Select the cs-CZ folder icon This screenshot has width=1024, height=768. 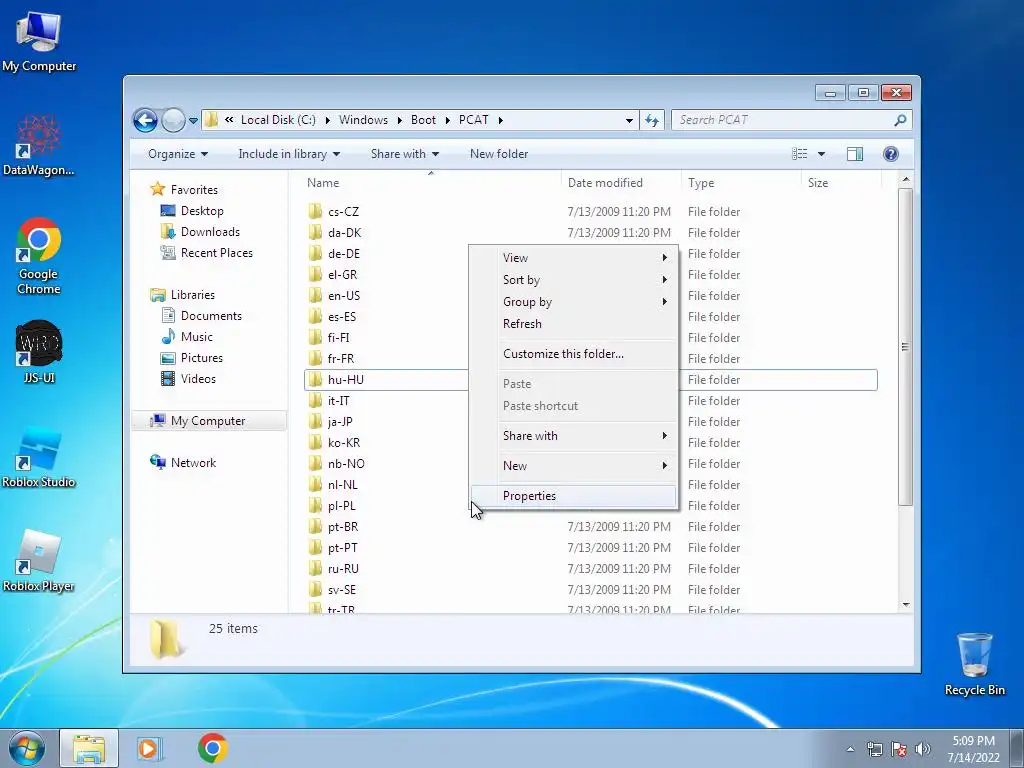[315, 211]
